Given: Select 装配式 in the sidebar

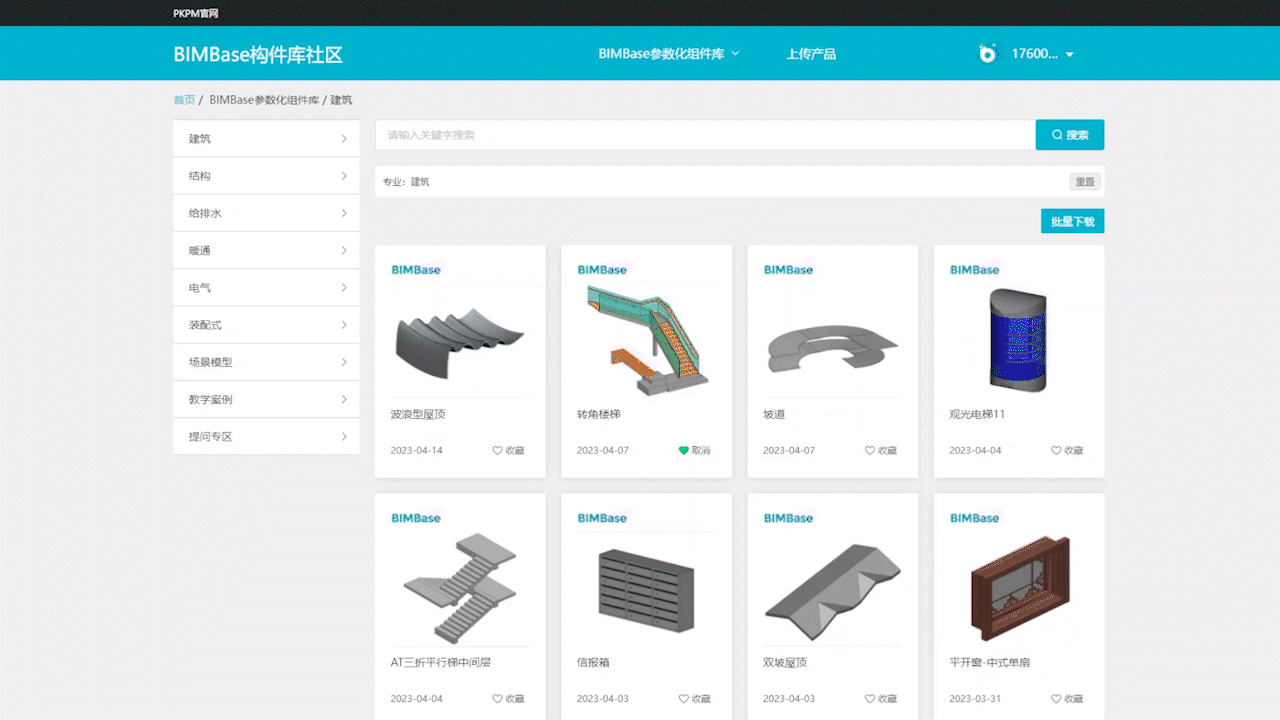Looking at the screenshot, I should click(x=266, y=325).
